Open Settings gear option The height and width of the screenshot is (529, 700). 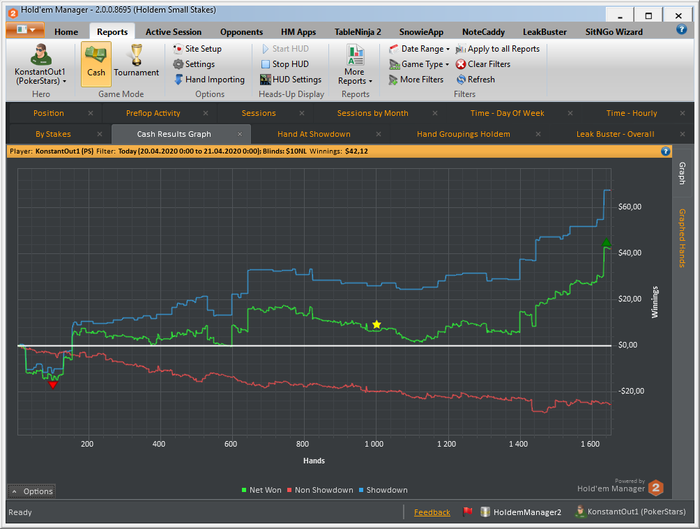click(194, 64)
